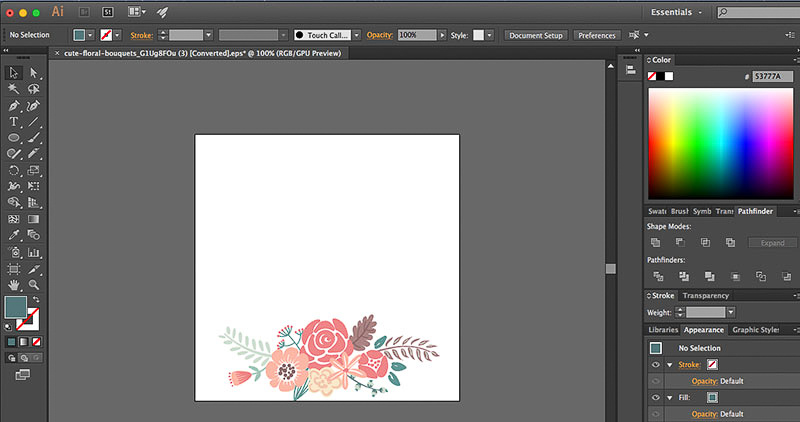Select the Perspective Grid tool

coord(34,203)
